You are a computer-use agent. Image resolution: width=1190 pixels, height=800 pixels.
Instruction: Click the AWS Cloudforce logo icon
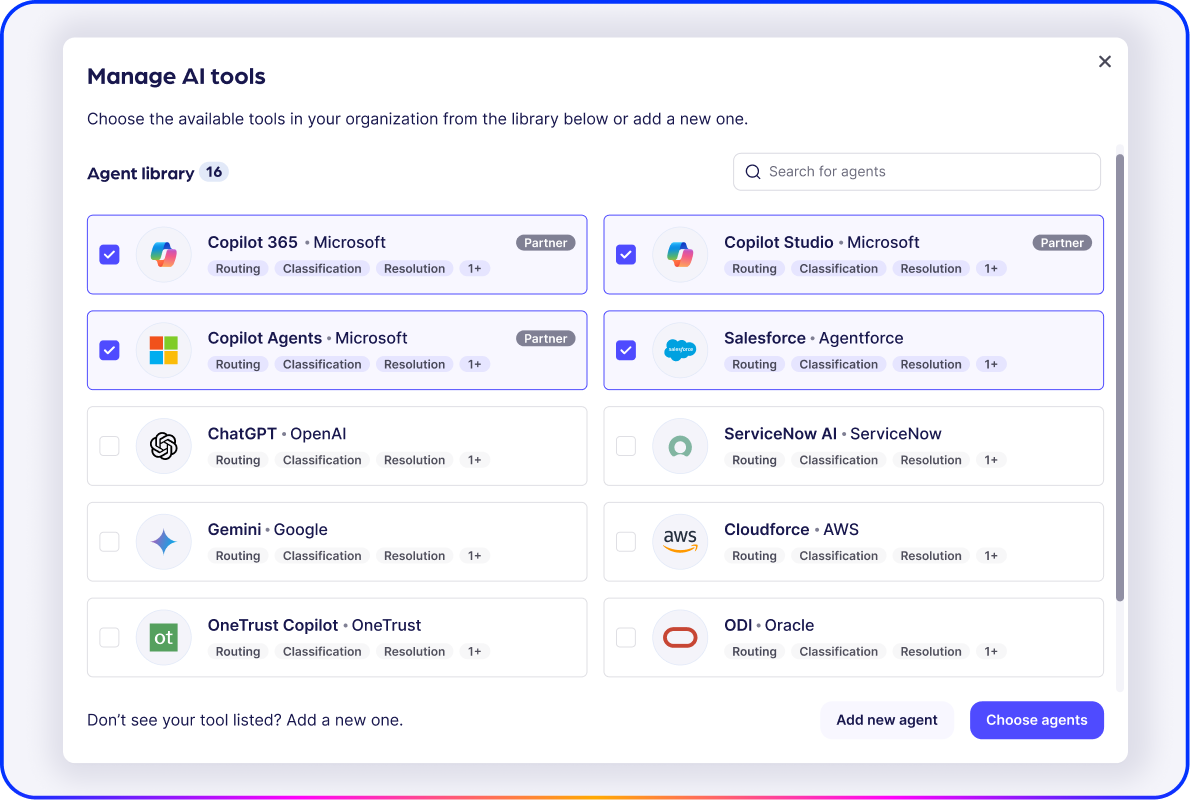click(680, 542)
